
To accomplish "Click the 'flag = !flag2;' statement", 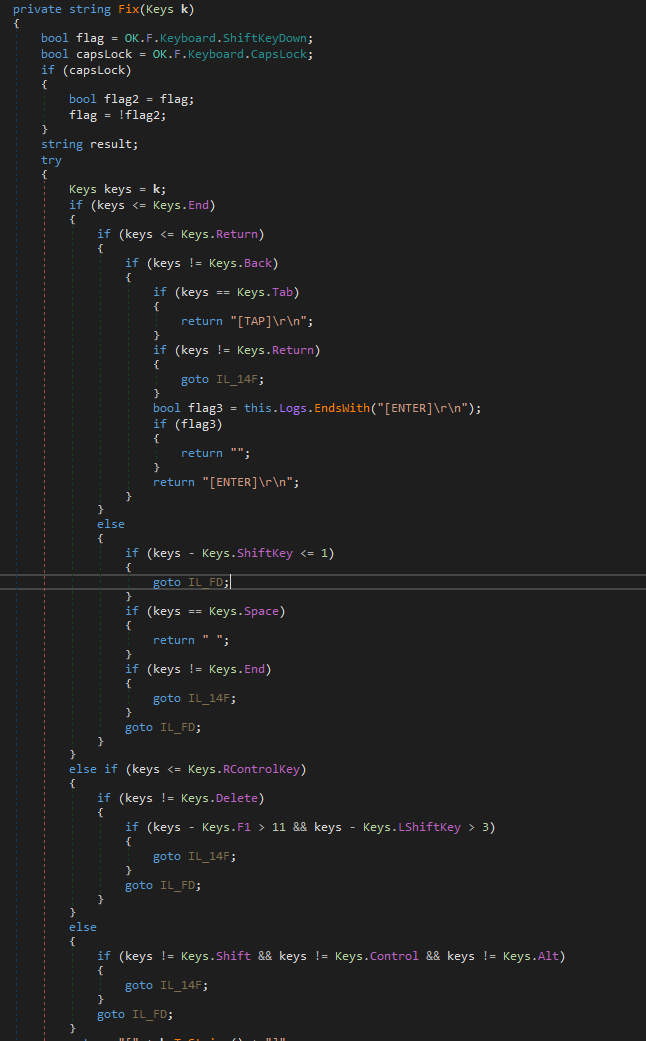I will click(x=118, y=115).
